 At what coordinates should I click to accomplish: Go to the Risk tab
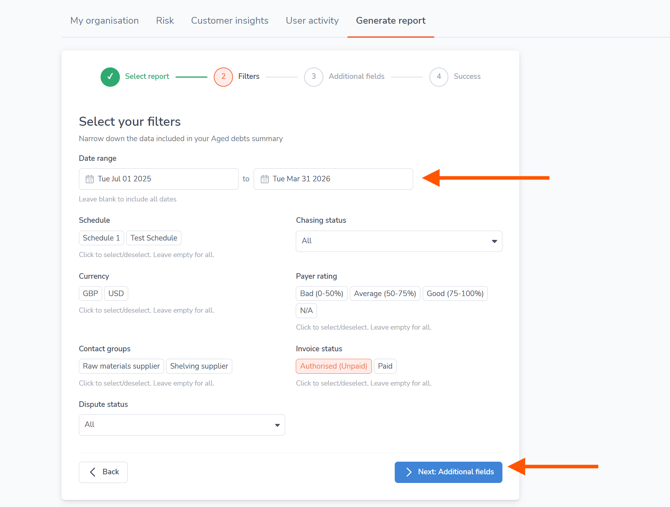click(165, 21)
